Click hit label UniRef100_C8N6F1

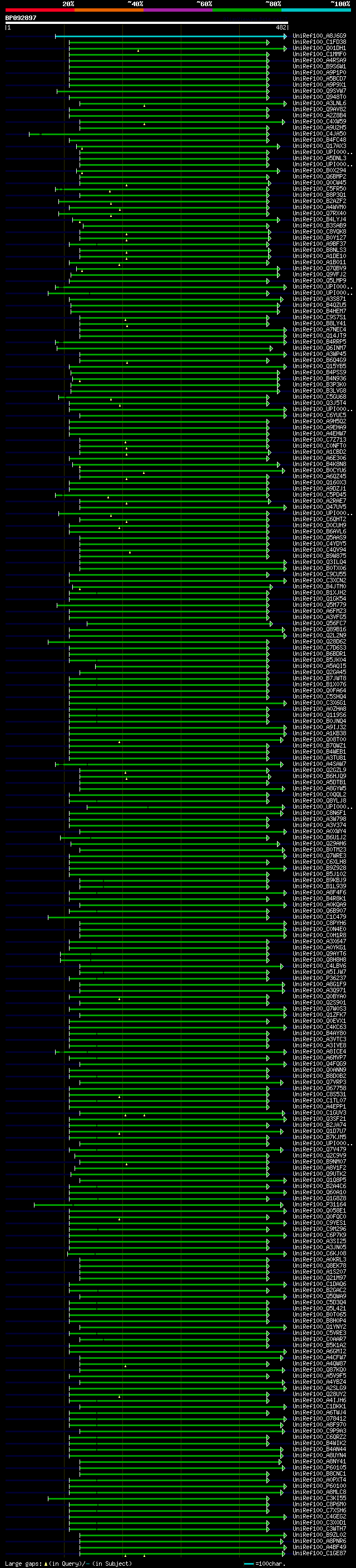(319, 813)
